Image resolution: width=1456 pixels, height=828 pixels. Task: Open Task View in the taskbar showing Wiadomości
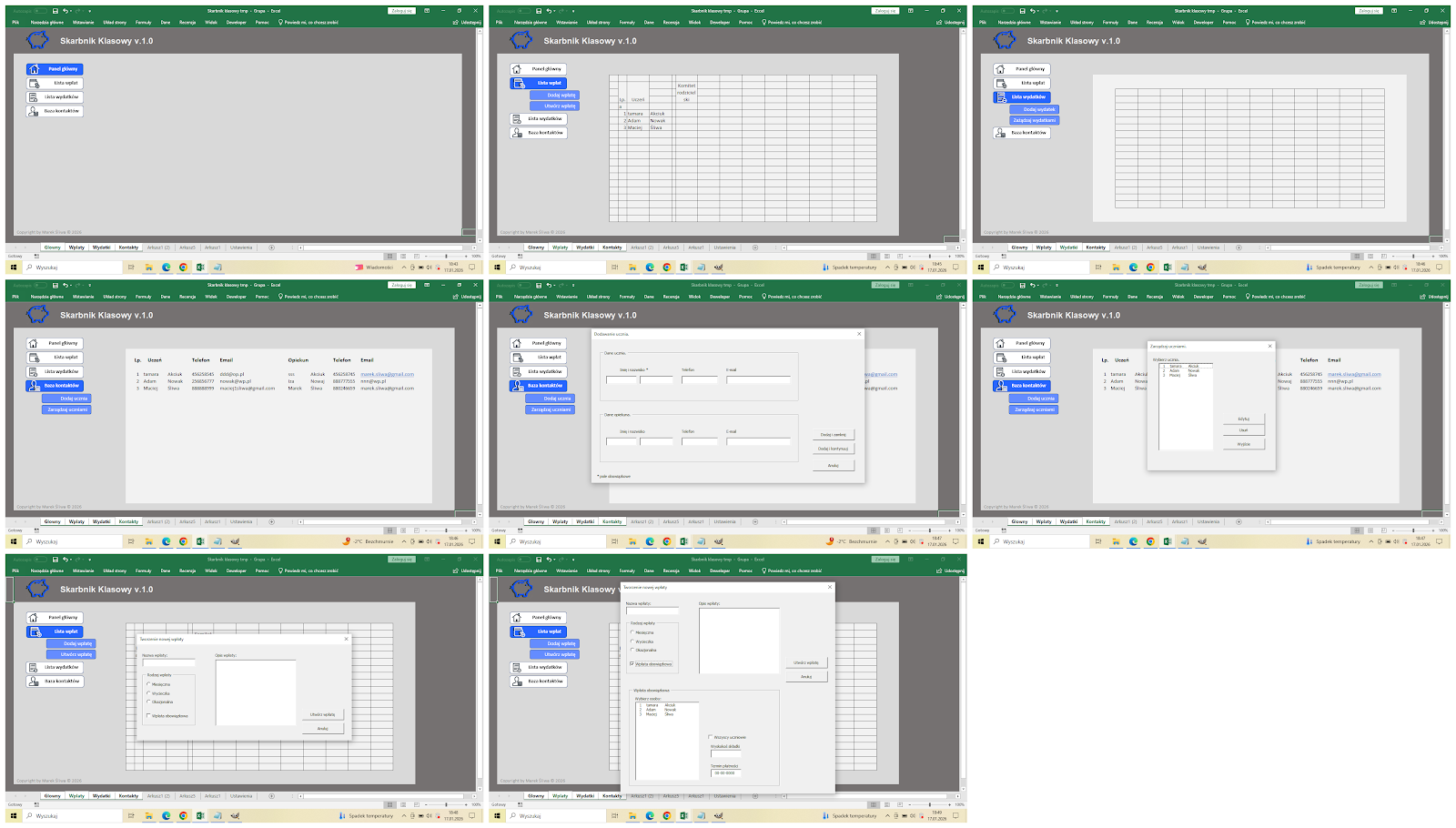pyautogui.click(x=131, y=268)
